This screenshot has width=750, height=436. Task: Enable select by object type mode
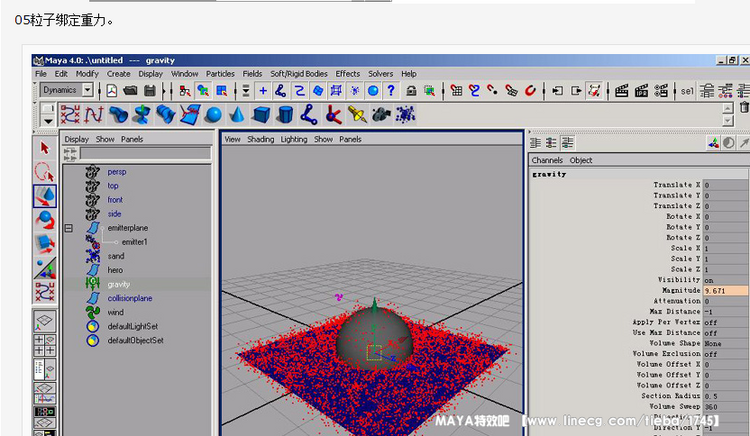tap(203, 90)
